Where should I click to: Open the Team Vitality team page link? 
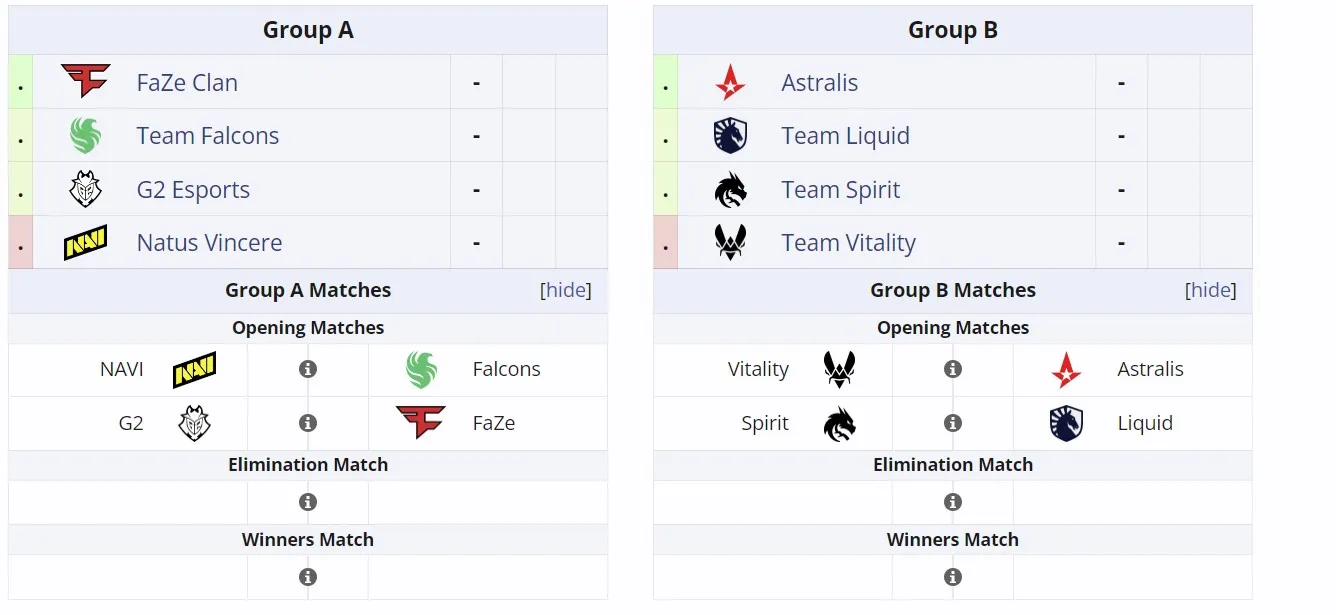(x=849, y=243)
